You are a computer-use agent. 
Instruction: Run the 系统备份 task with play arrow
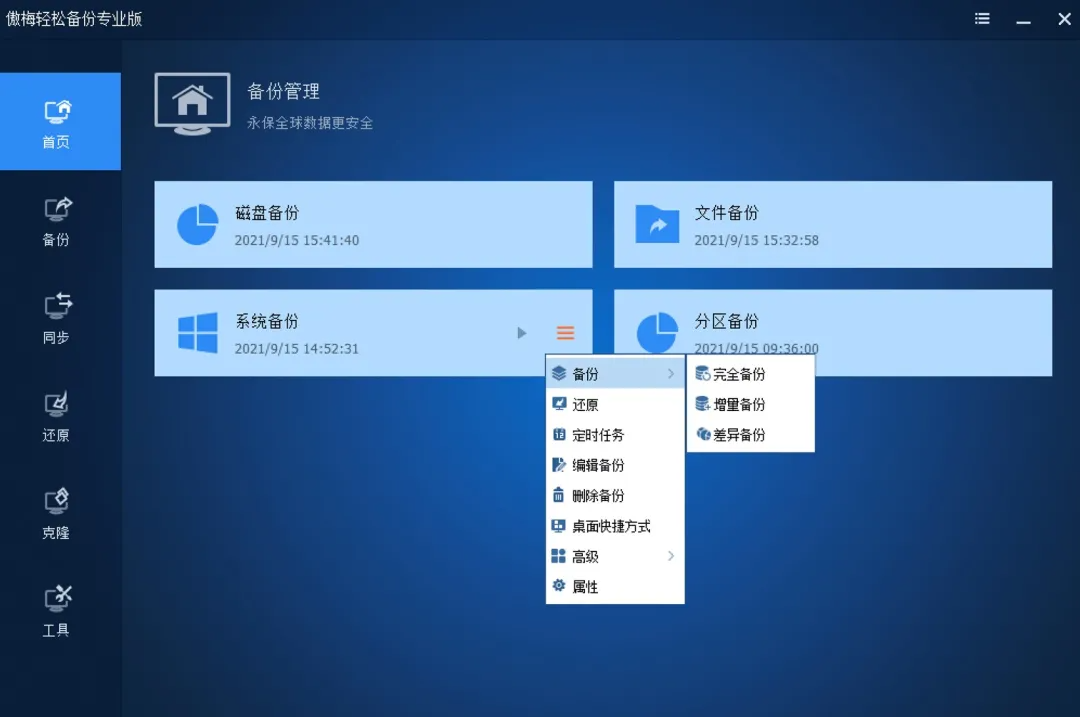(x=521, y=333)
